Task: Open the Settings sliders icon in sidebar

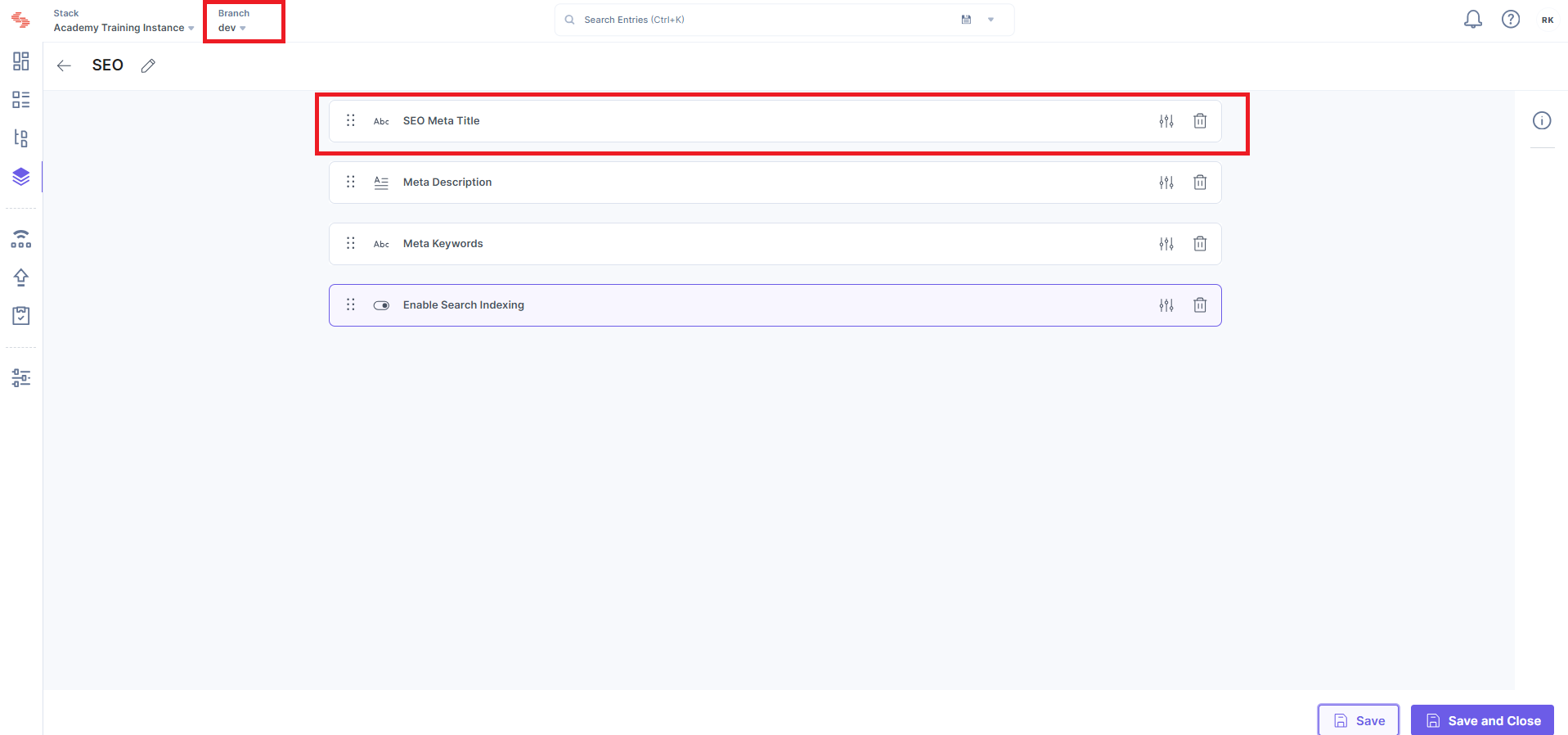Action: click(x=21, y=377)
